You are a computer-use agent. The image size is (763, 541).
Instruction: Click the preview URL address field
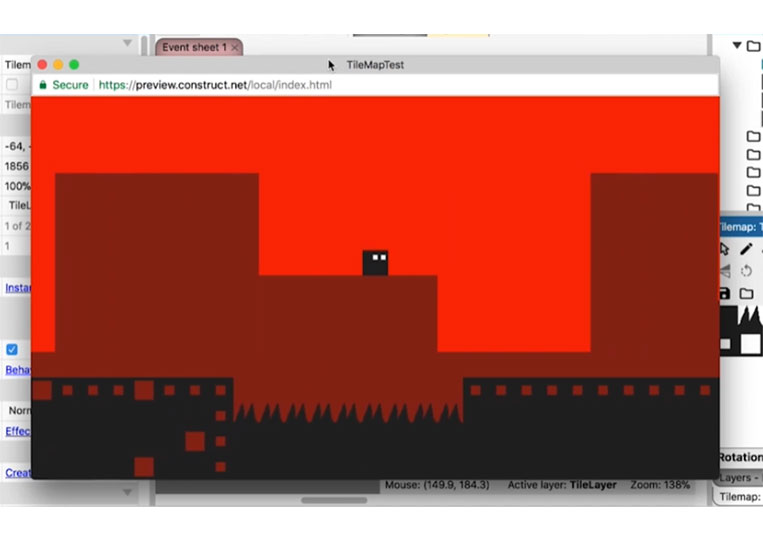215,85
